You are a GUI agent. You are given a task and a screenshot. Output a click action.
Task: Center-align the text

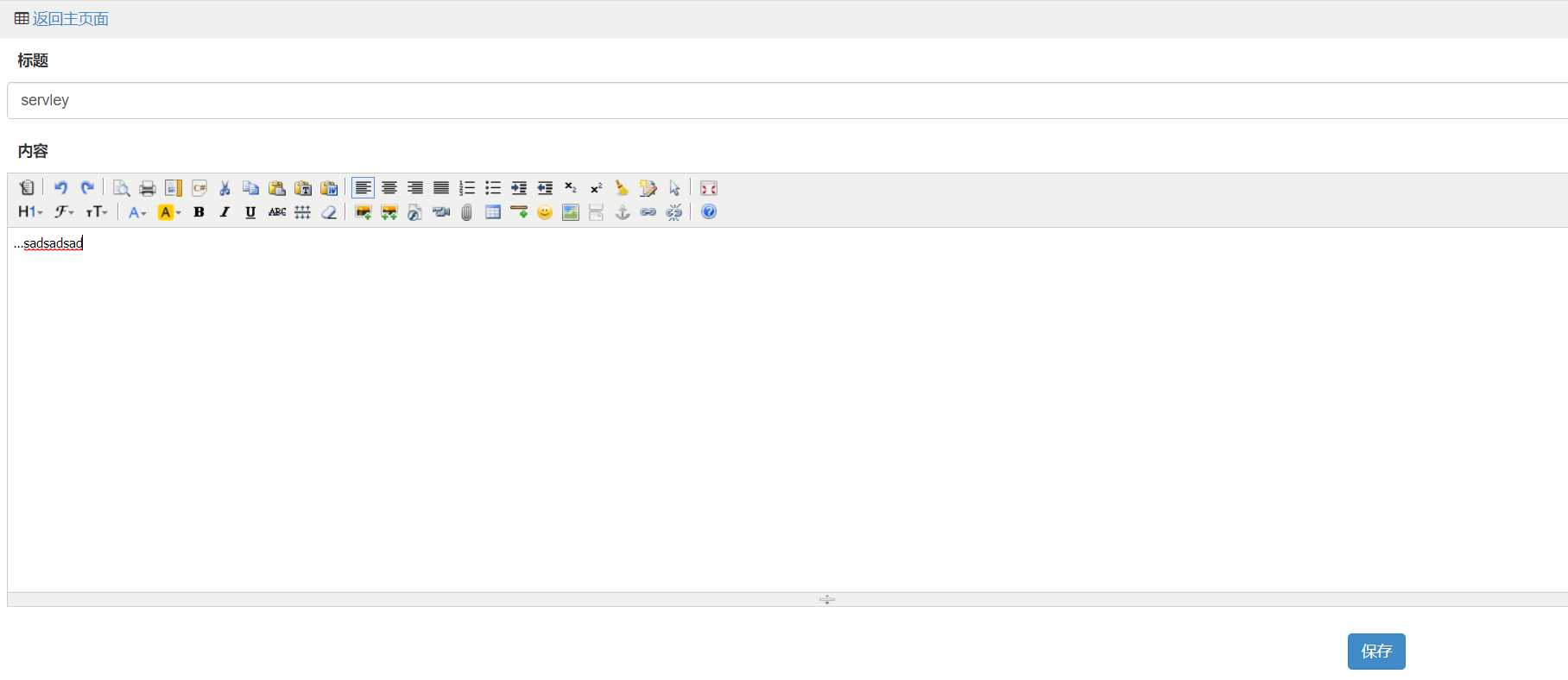[389, 187]
